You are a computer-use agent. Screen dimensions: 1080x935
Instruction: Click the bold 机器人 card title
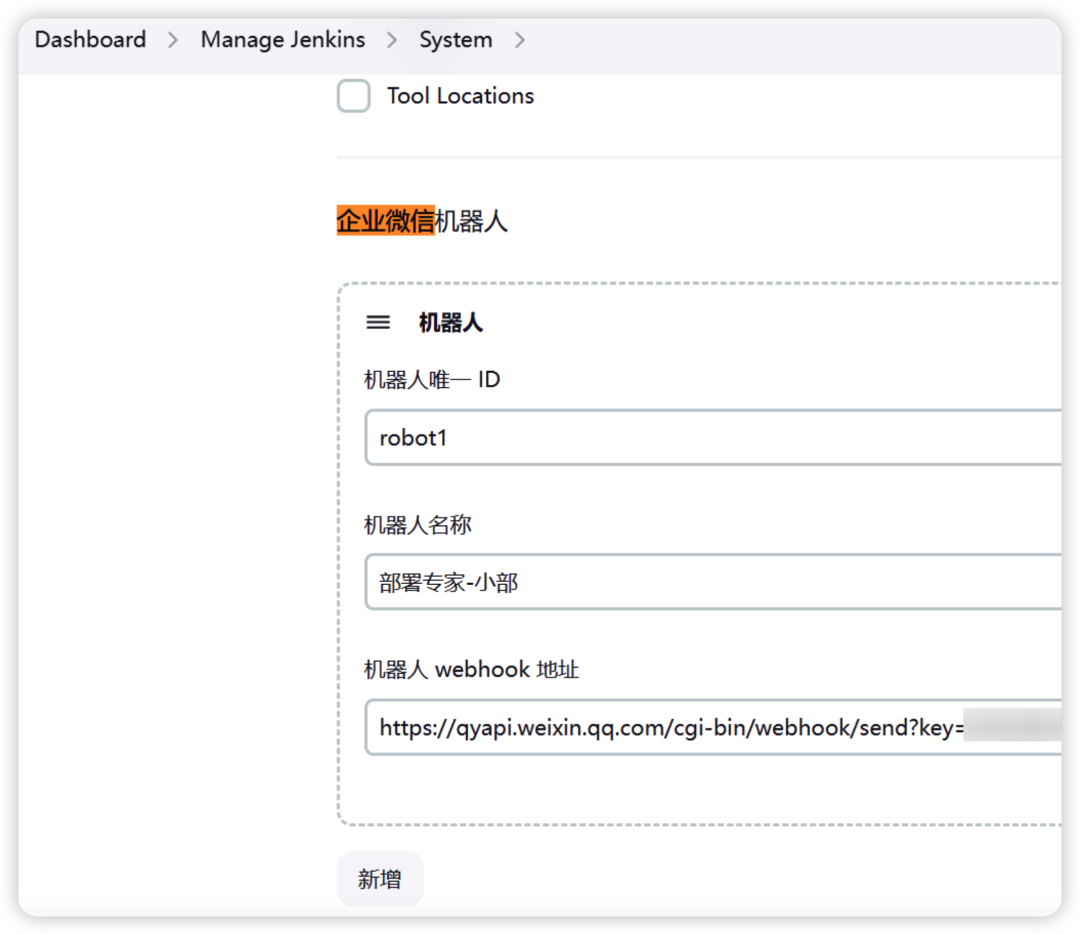tap(450, 322)
